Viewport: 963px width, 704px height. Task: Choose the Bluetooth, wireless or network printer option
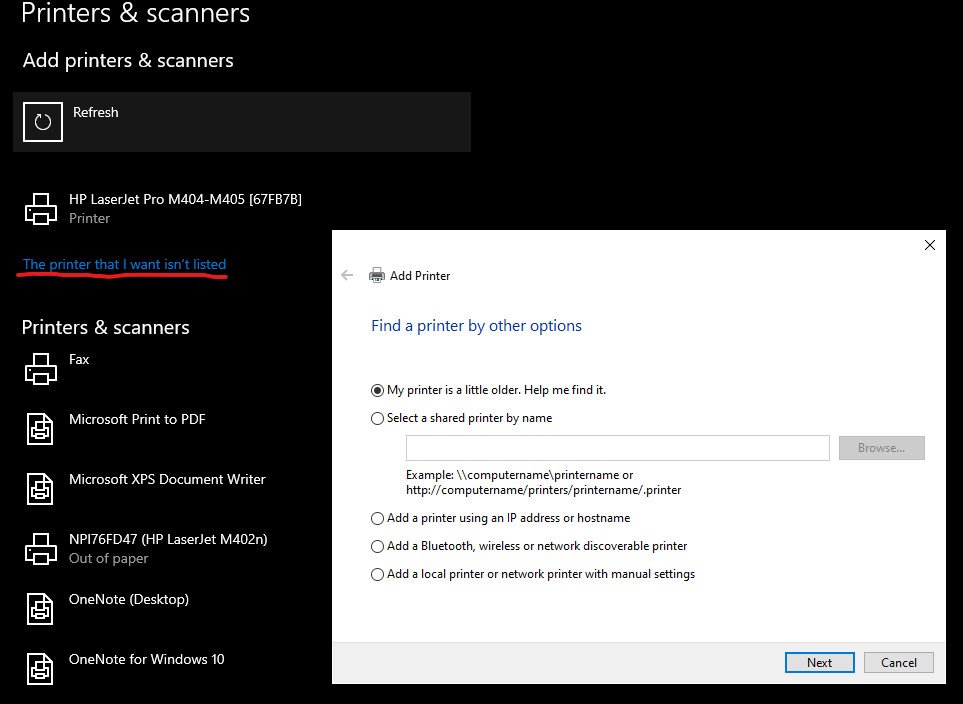377,546
